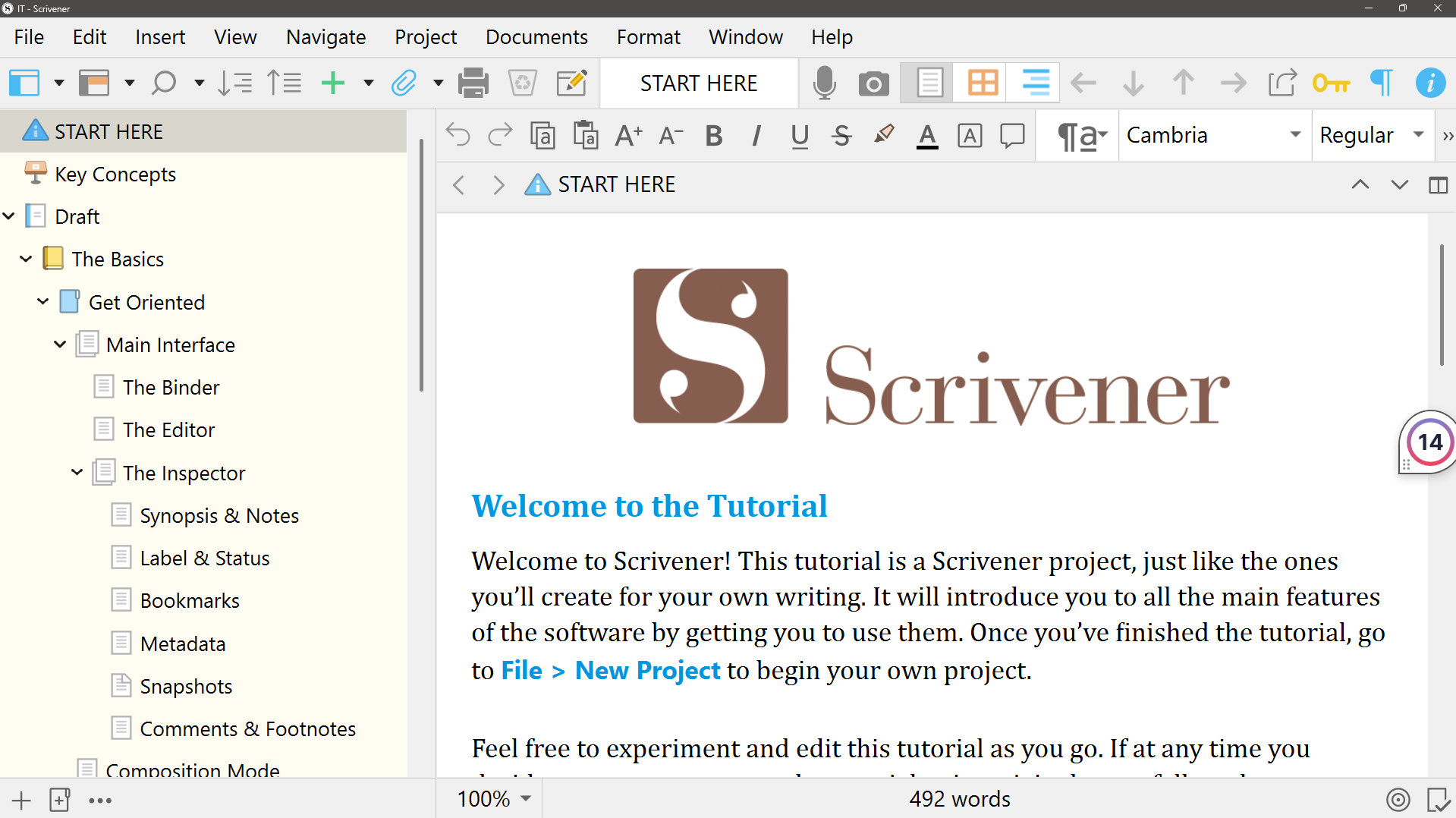Switch to Corkboard view mode
Viewport: 1456px width, 818px height.
pos(983,82)
